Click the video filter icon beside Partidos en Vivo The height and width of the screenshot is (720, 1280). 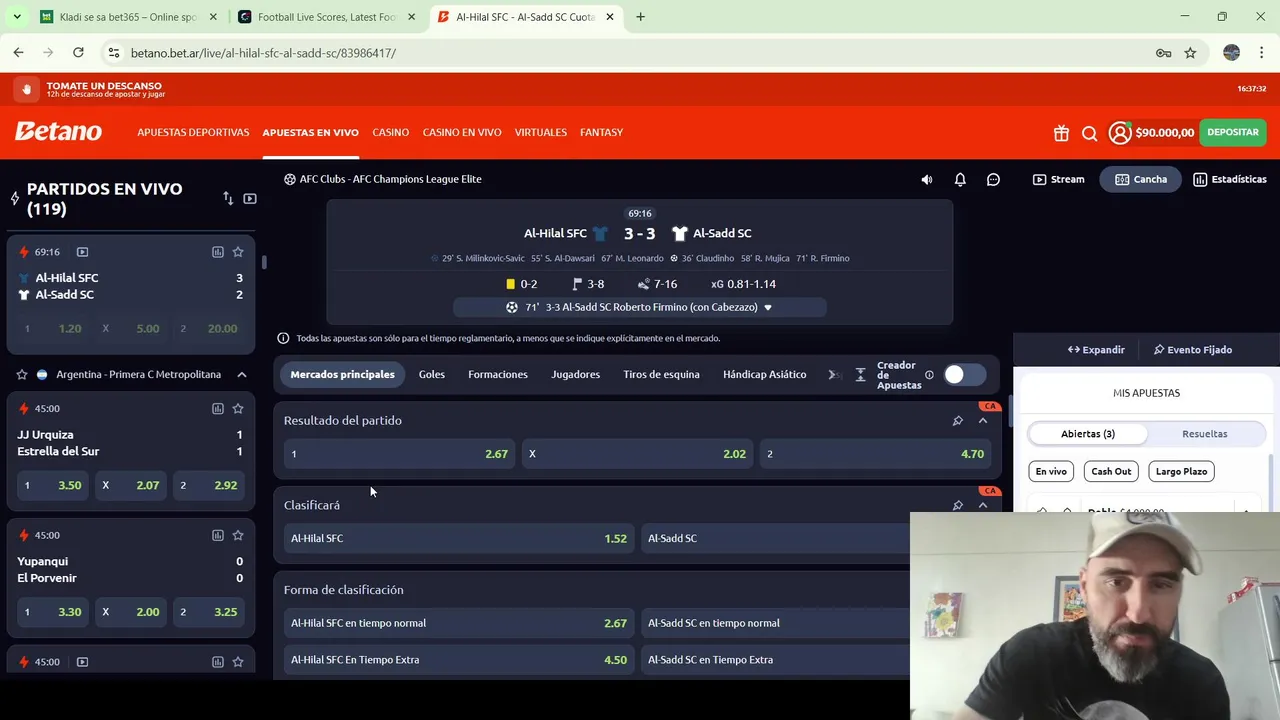coord(250,199)
